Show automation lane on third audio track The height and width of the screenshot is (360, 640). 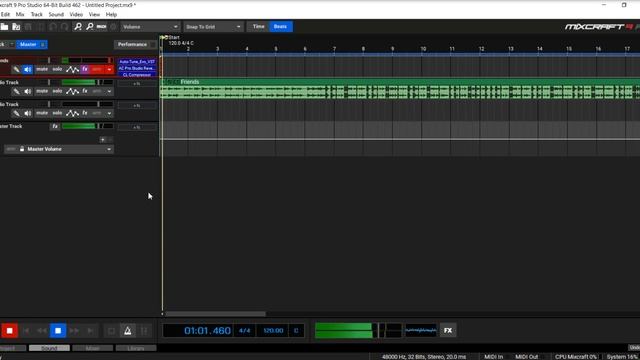[x=72, y=113]
